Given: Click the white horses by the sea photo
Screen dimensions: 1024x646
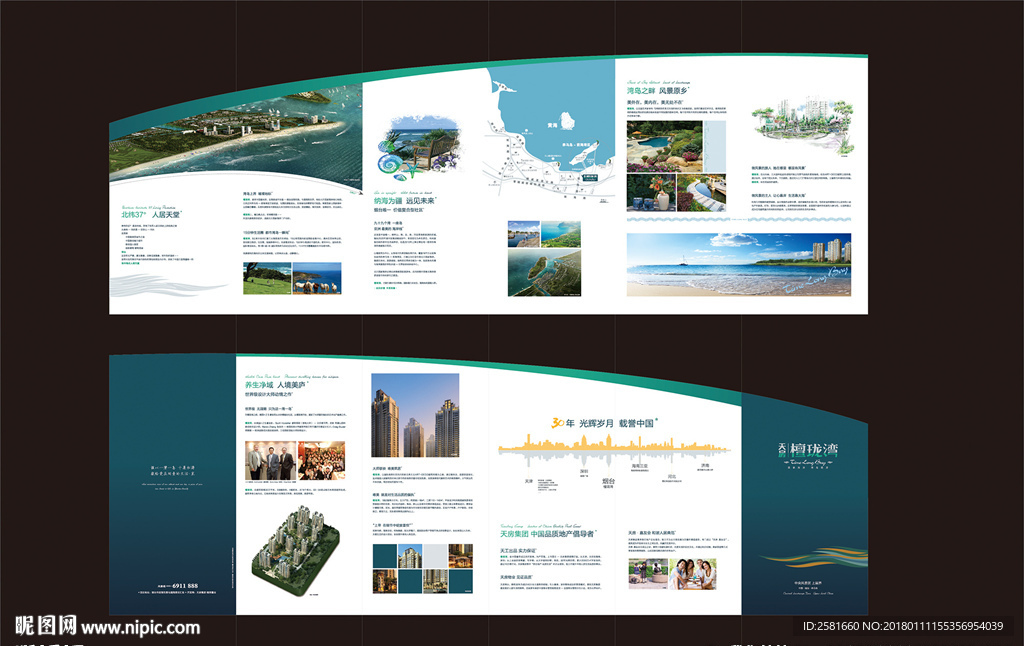Looking at the screenshot, I should tap(317, 278).
